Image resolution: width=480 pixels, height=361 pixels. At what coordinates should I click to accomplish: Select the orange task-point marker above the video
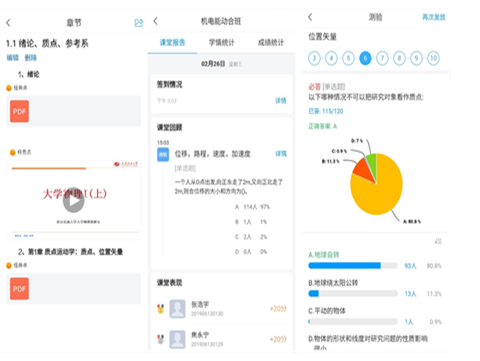[x=13, y=152]
